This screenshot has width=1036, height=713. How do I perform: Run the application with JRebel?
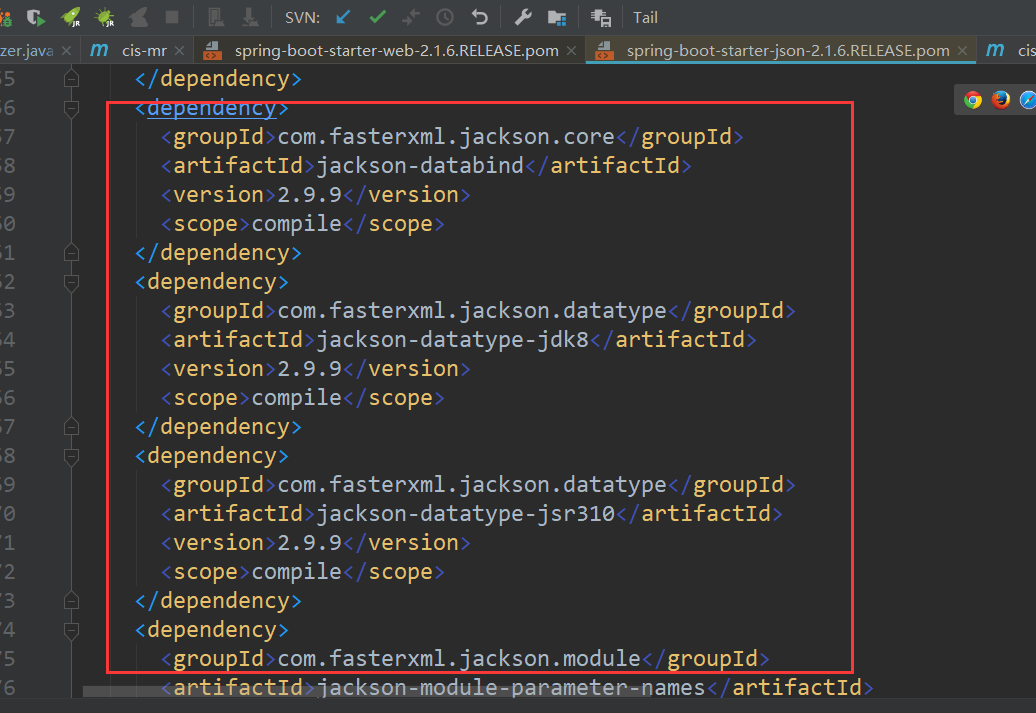coord(68,17)
